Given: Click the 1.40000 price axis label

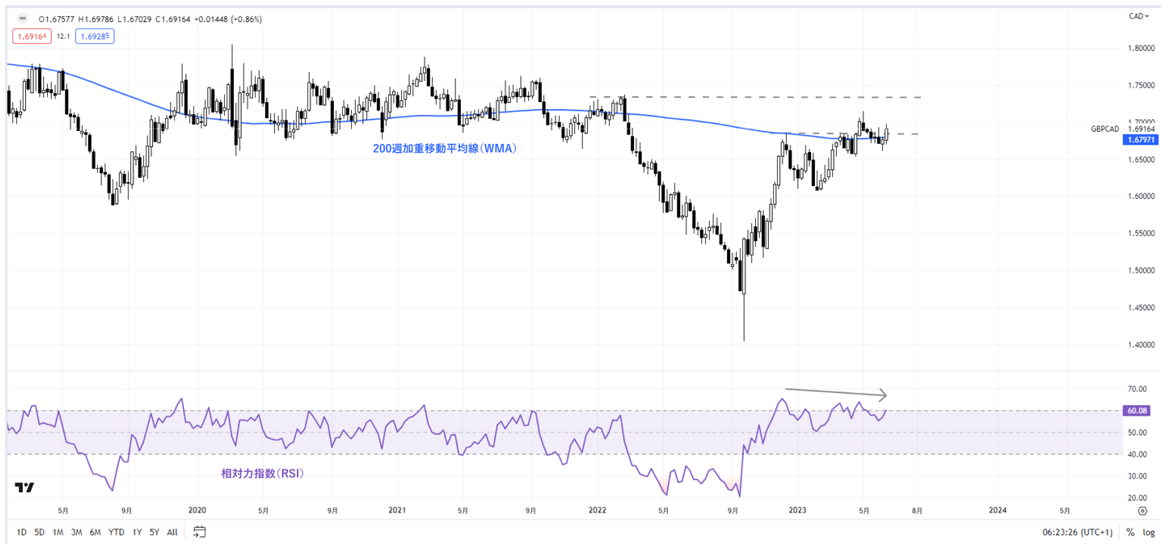Looking at the screenshot, I should pyautogui.click(x=1140, y=345).
